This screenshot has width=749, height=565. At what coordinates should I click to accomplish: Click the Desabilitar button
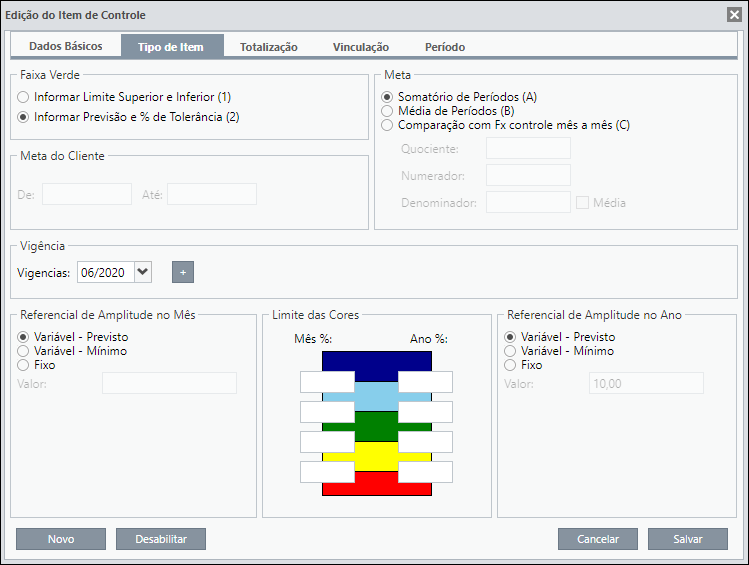click(x=161, y=539)
